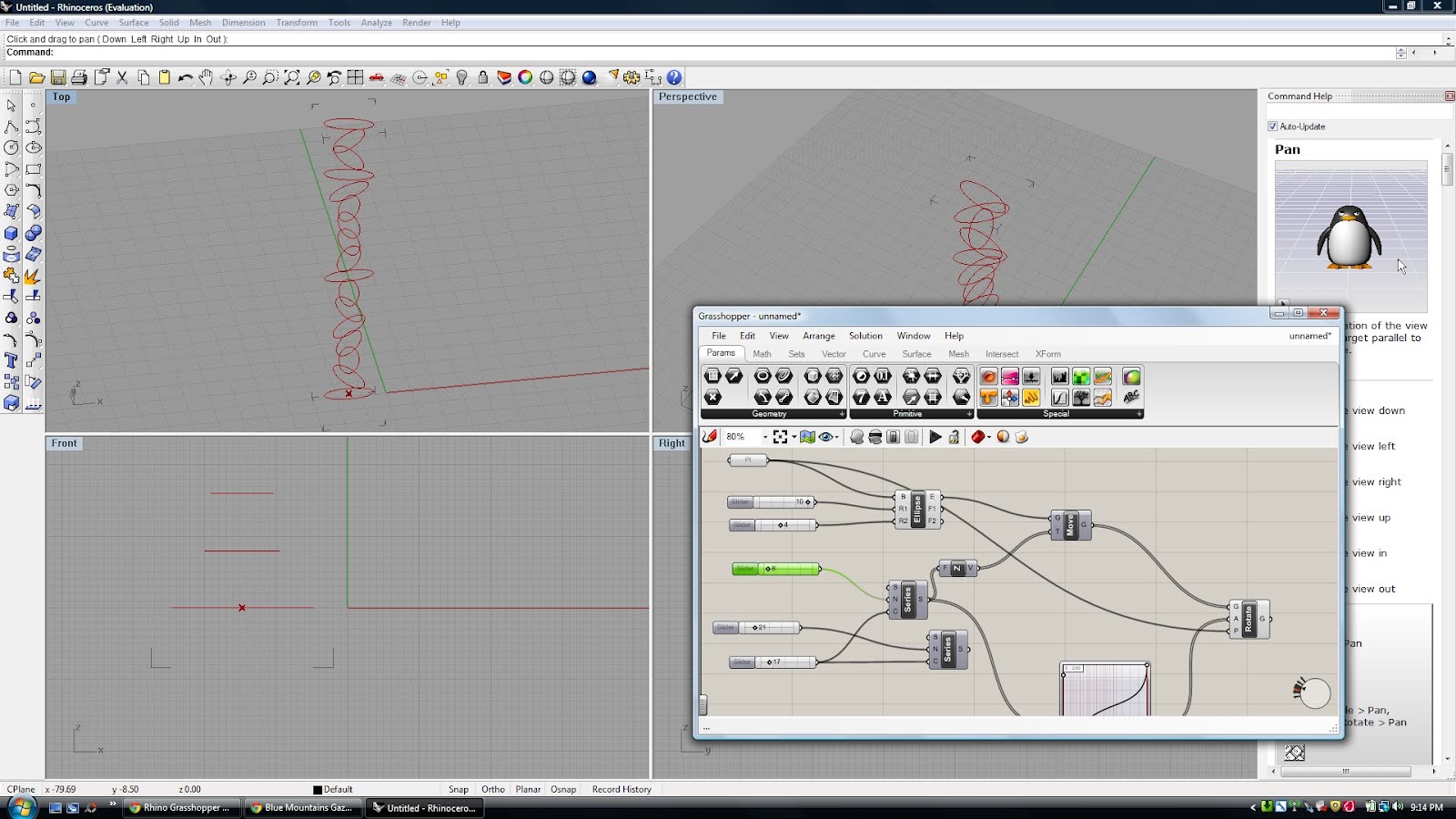The width and height of the screenshot is (1456, 819).
Task: Select the Text tool in left sidebar
Action: 12,360
